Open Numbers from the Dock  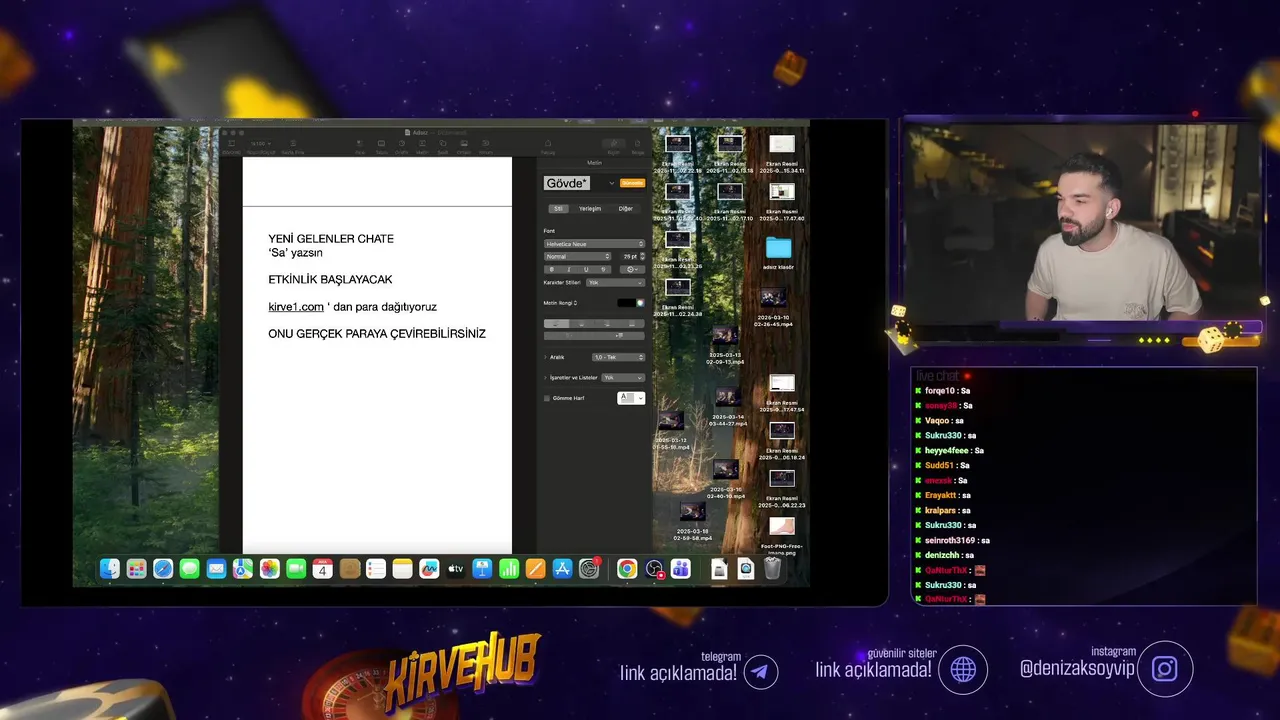click(x=509, y=569)
